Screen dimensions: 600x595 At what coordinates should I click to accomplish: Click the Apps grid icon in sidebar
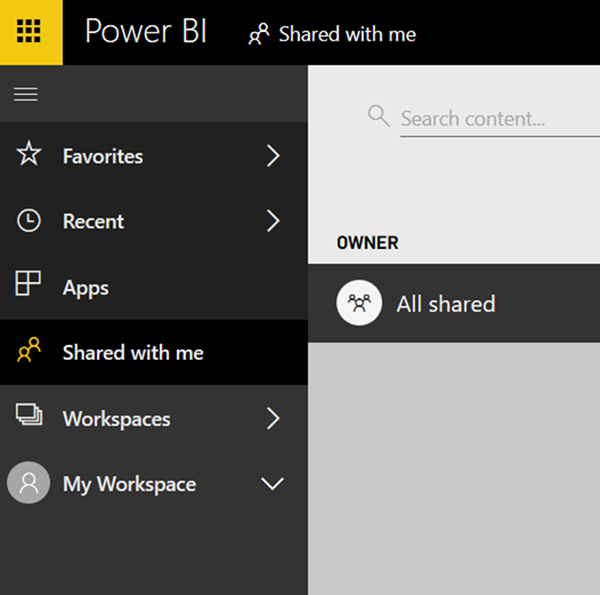[x=29, y=285]
